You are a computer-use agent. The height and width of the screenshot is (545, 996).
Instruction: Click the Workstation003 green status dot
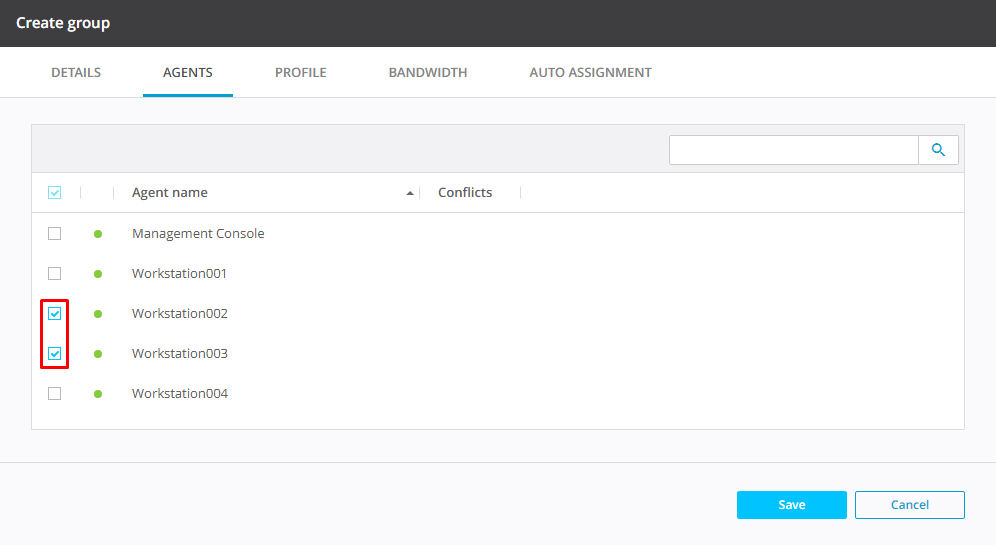pos(98,354)
